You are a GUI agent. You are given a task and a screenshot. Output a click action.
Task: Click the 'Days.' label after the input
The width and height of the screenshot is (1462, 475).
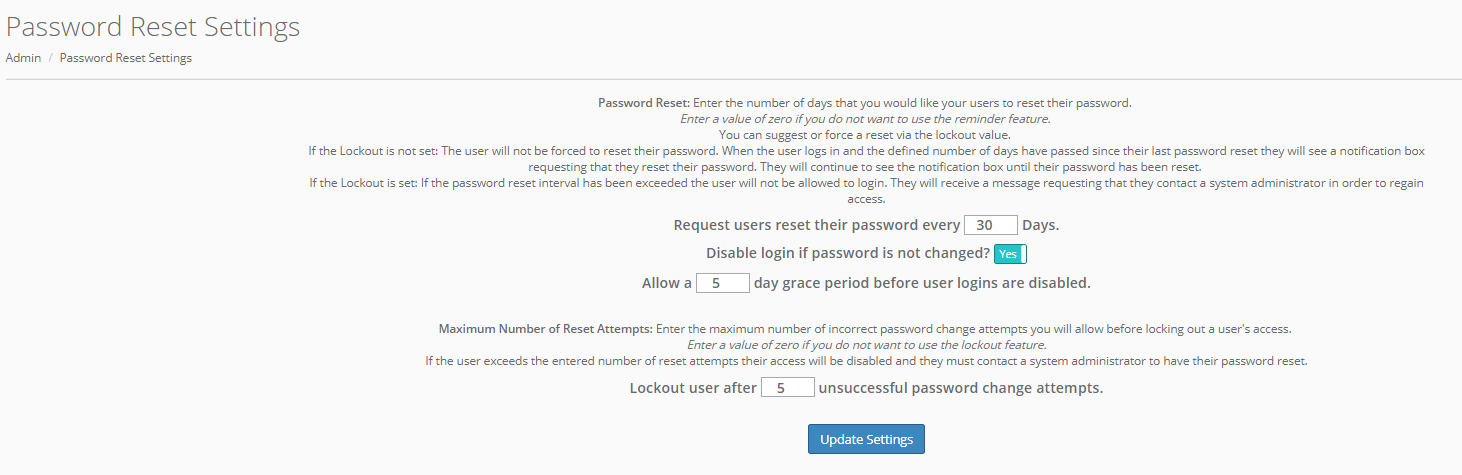click(1040, 225)
